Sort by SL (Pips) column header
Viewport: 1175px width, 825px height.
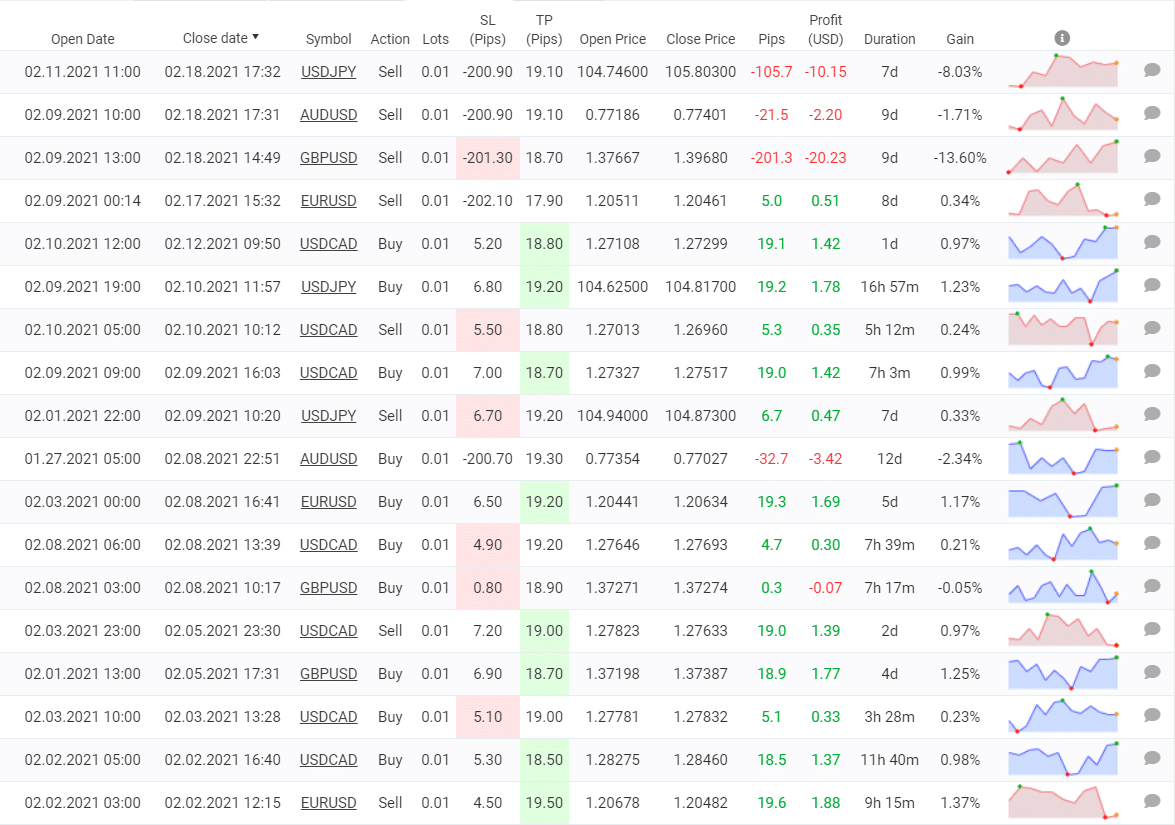coord(487,30)
